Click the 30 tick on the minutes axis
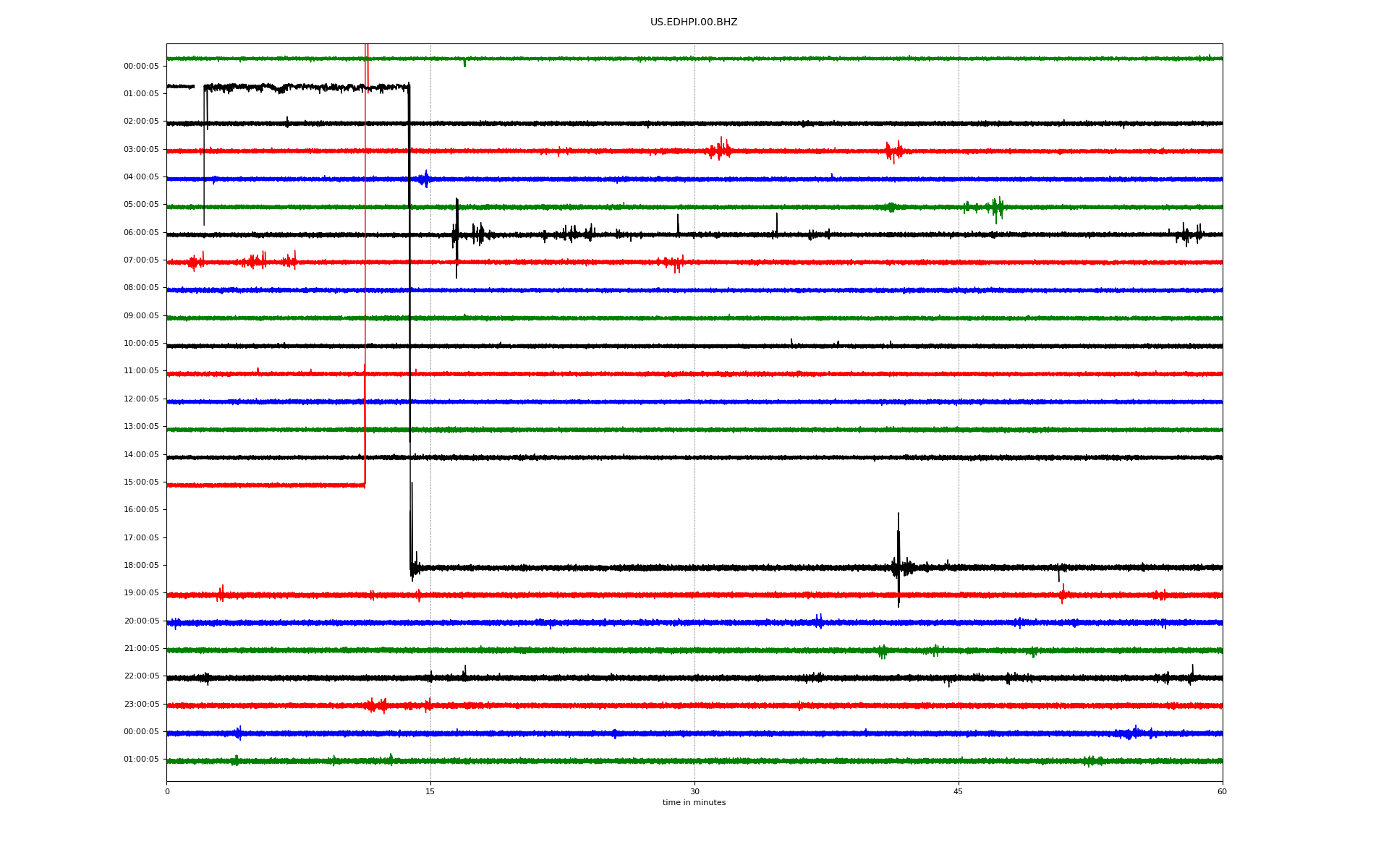The width and height of the screenshot is (1389, 868). click(x=694, y=791)
